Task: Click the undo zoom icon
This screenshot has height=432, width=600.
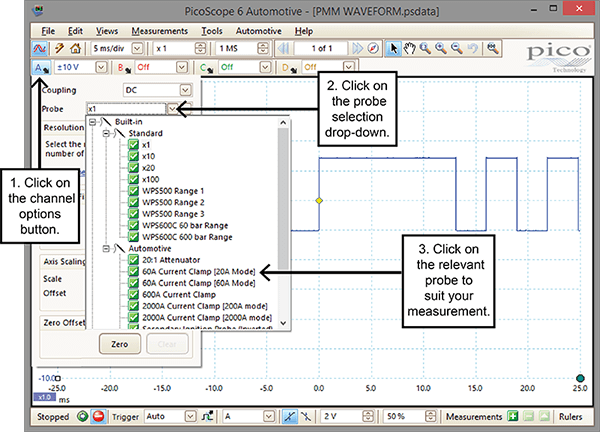Action: pos(473,49)
